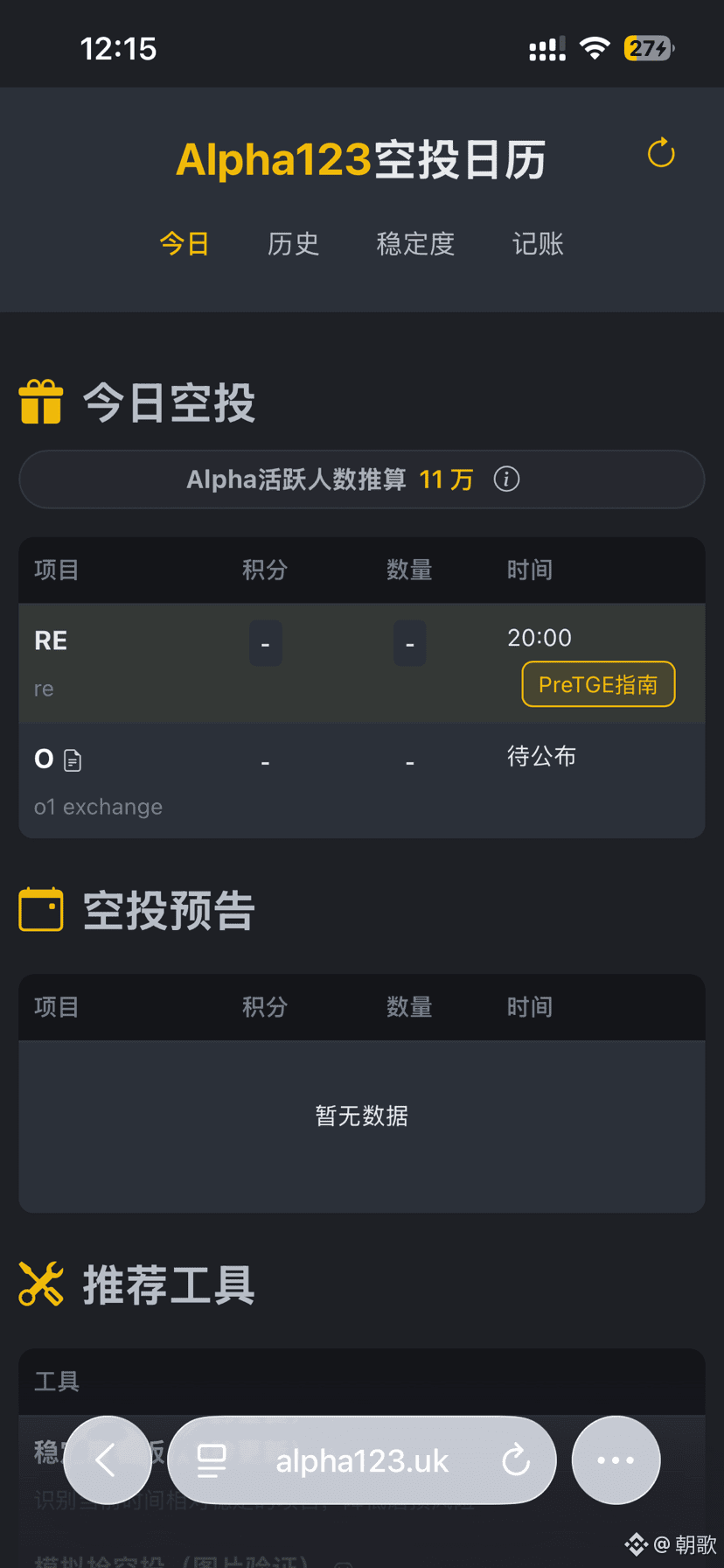
Task: Tap the tools icon beside 推荐工具
Action: pos(41,1284)
